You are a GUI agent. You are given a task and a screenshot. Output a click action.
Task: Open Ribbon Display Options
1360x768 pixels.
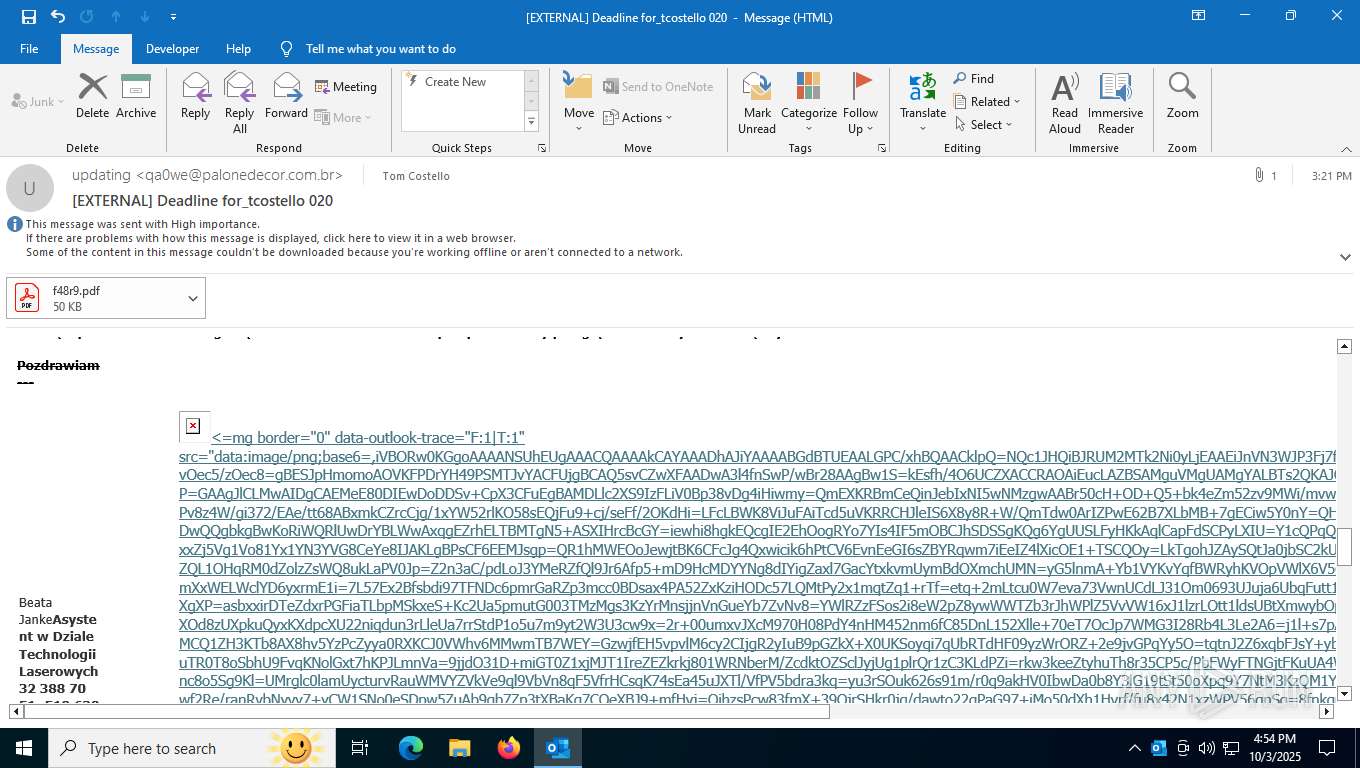[1198, 16]
